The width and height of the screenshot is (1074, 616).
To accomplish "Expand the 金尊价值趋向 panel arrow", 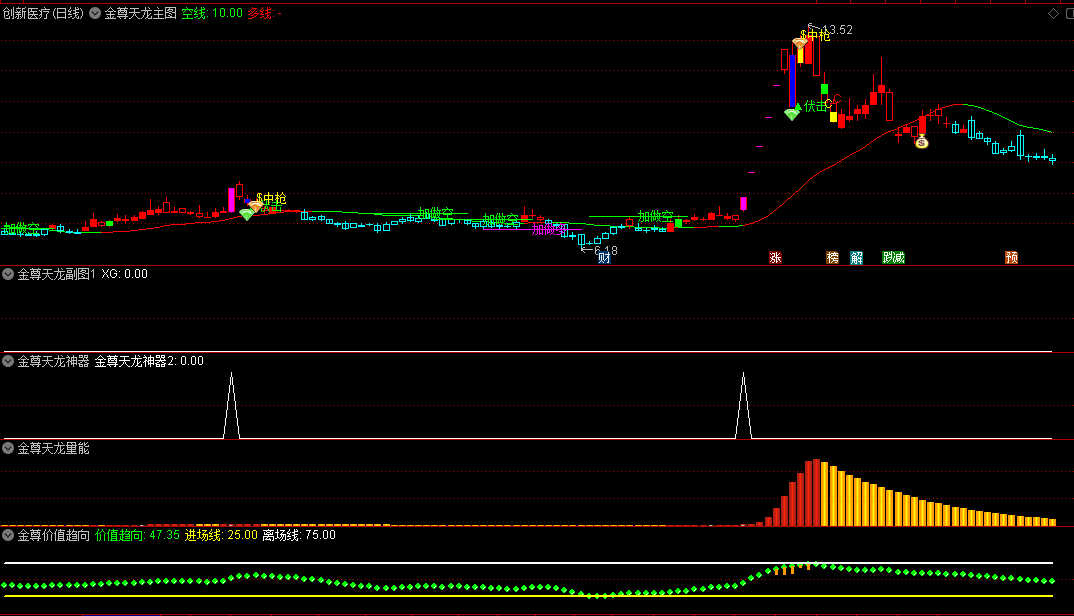I will point(8,535).
